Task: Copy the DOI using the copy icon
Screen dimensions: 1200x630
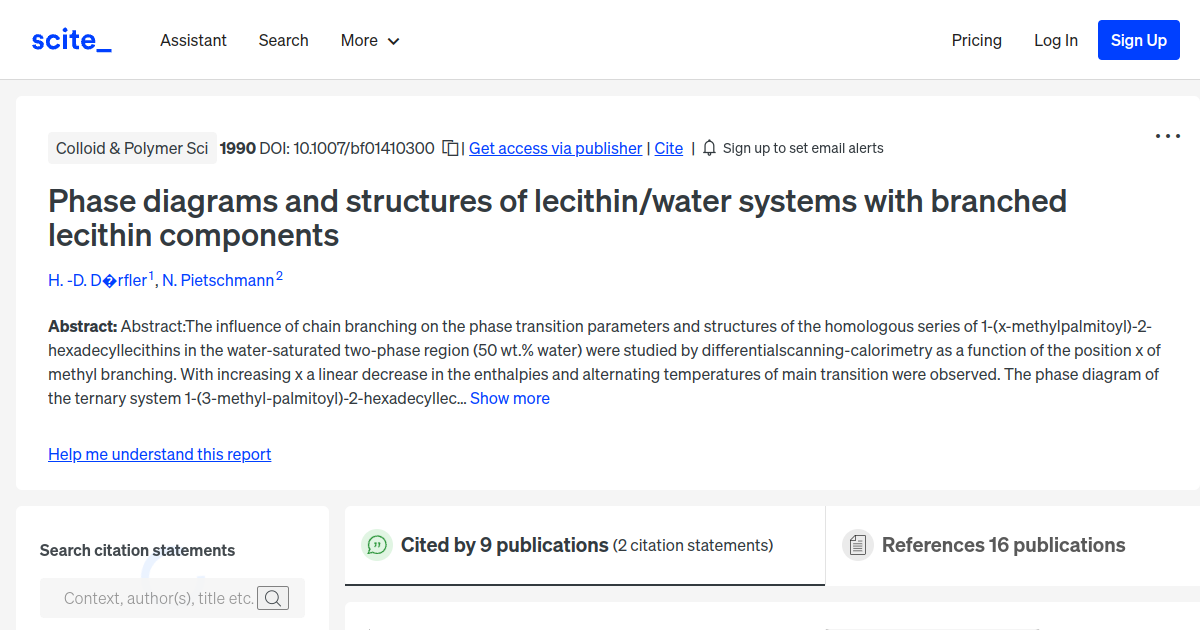Action: (x=451, y=147)
